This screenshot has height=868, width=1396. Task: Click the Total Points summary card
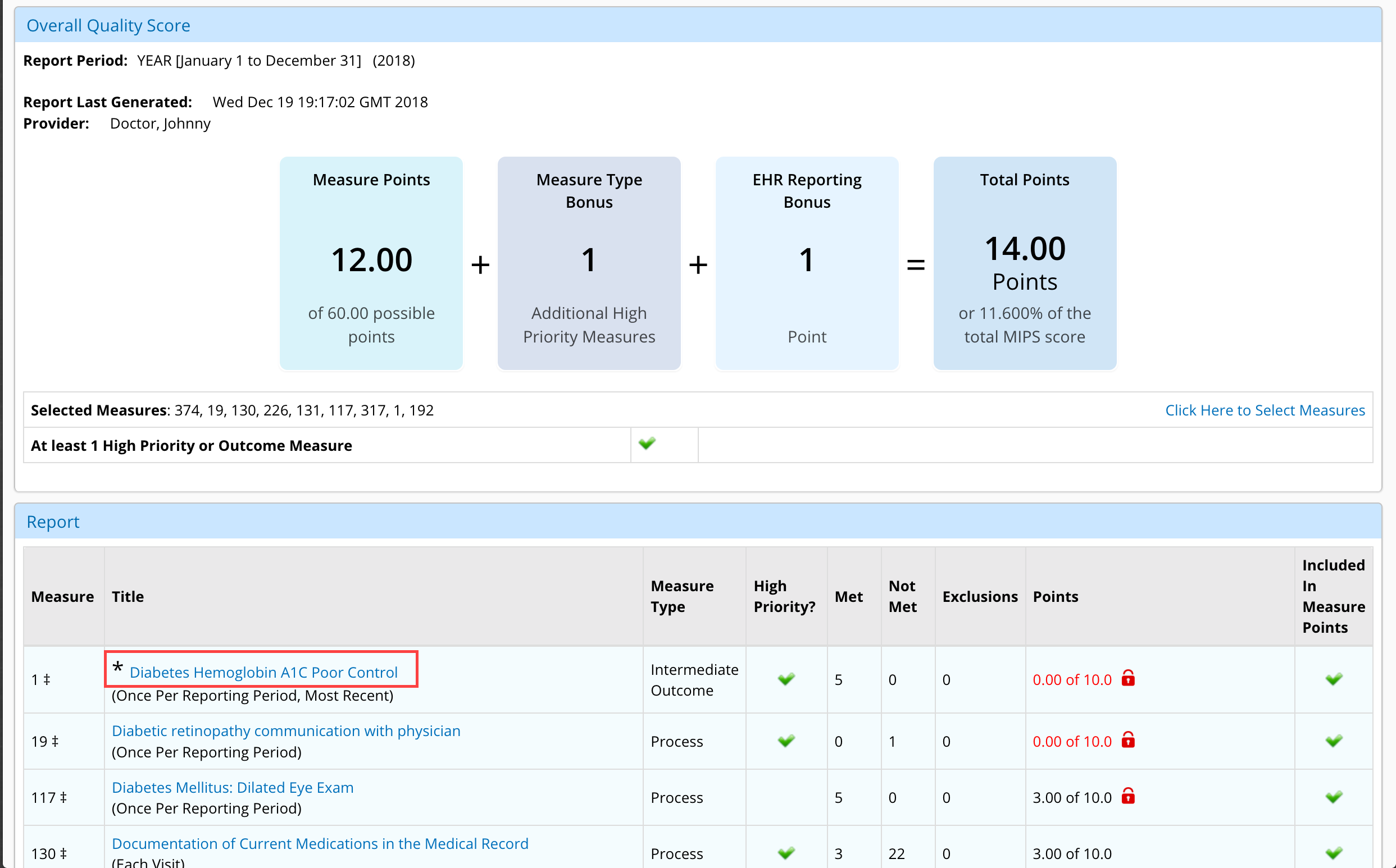pos(1025,263)
